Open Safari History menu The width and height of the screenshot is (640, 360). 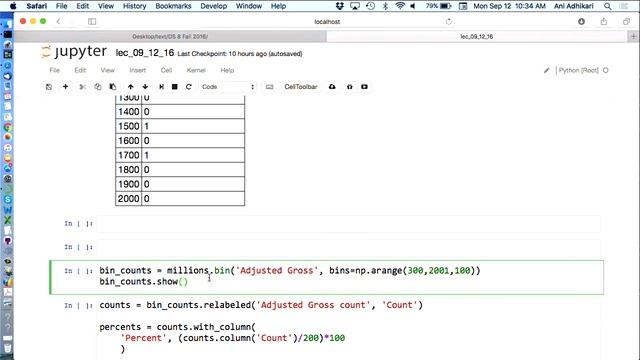tap(134, 6)
